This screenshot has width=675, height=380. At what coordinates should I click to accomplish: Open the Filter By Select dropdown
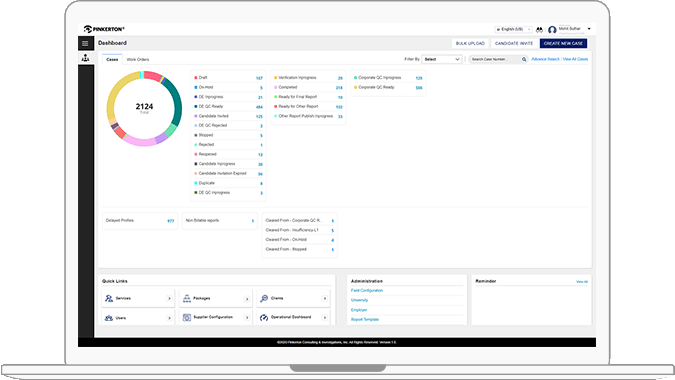[x=442, y=59]
